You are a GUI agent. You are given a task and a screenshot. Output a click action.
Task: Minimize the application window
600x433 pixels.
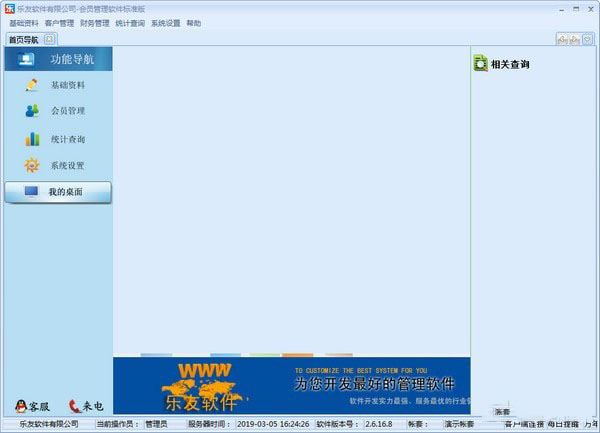tap(562, 9)
